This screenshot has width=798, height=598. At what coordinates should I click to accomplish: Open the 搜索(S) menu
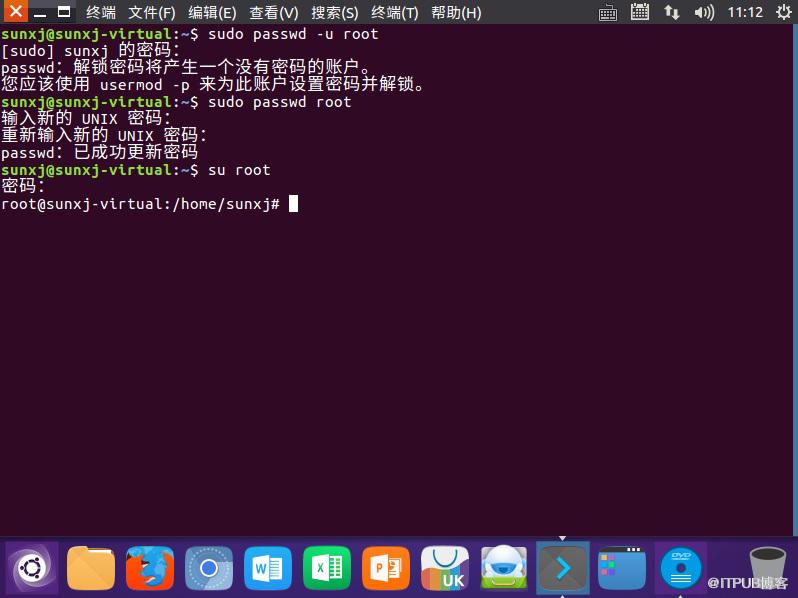click(335, 12)
